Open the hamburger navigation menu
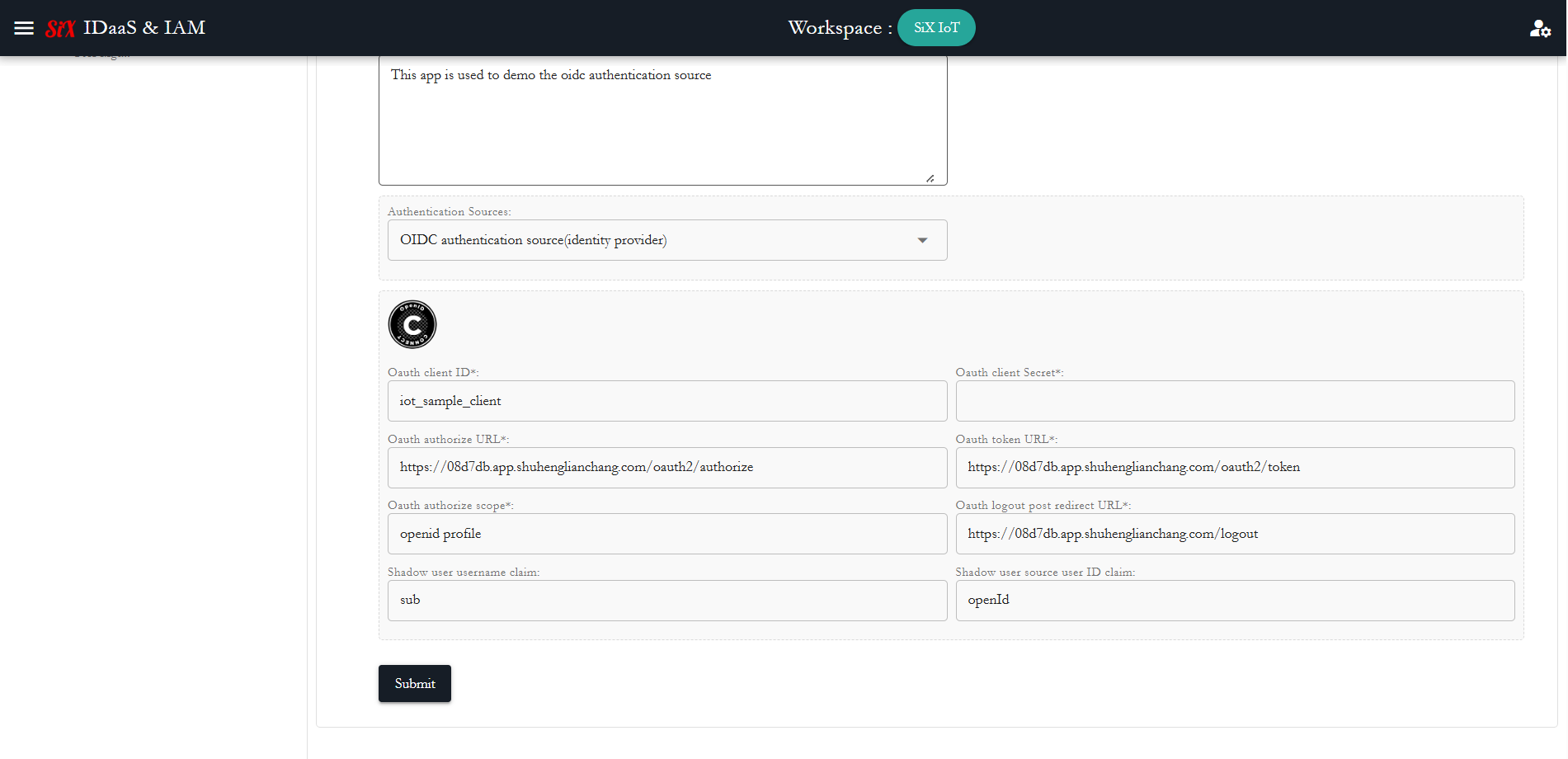 [24, 28]
